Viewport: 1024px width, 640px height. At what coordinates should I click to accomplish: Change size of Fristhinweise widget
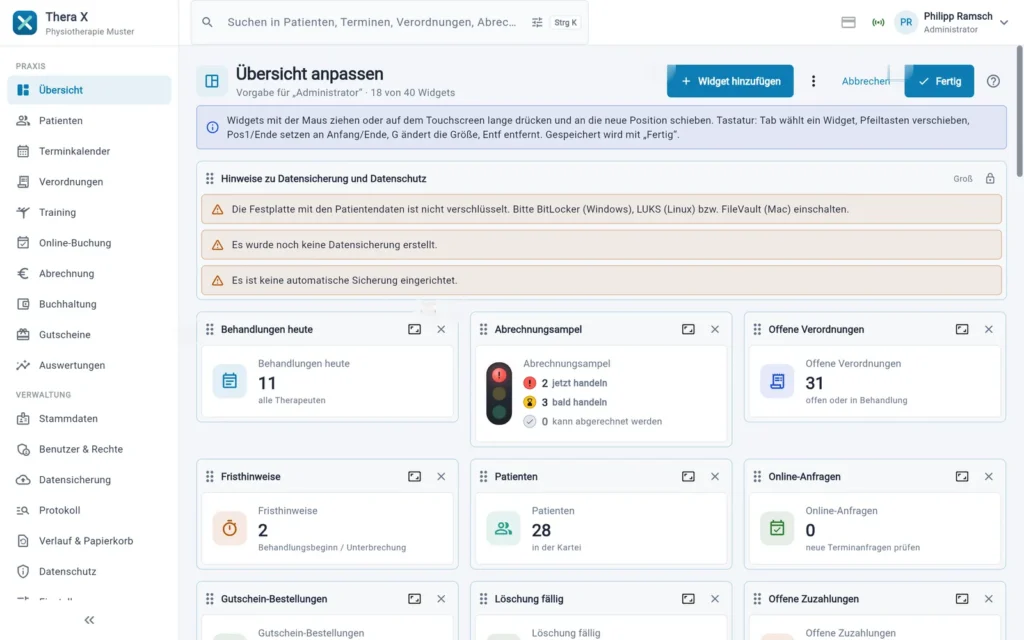[415, 477]
